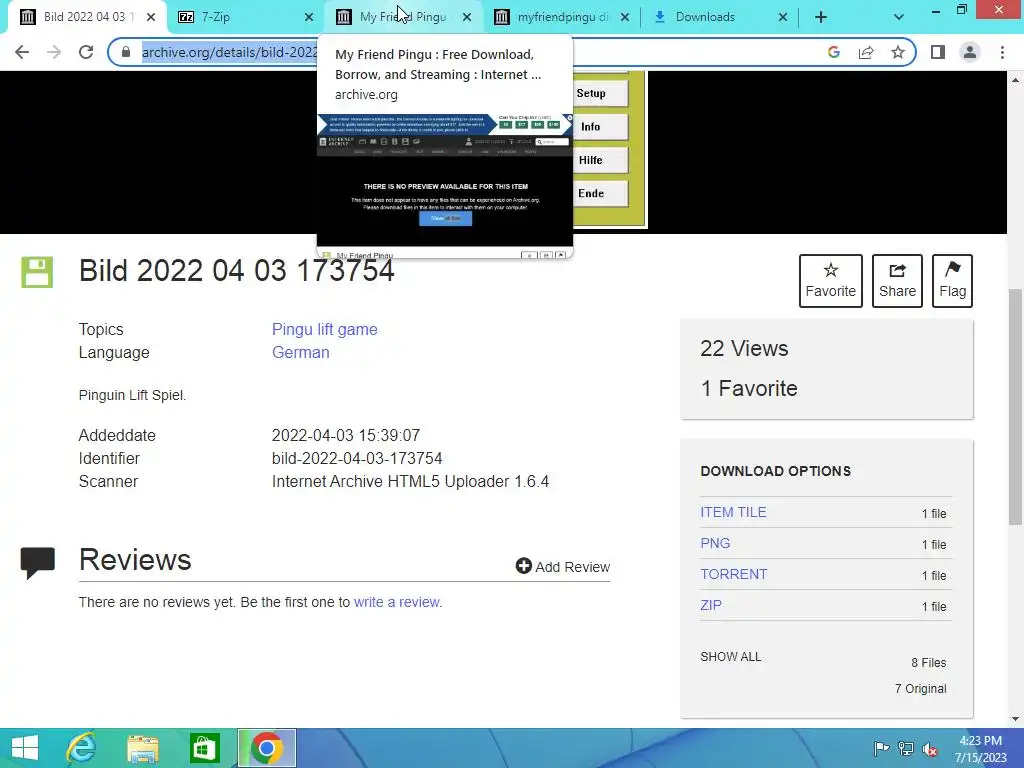1024x768 pixels.
Task: Close the myfriendpingu tab
Action: click(x=625, y=17)
